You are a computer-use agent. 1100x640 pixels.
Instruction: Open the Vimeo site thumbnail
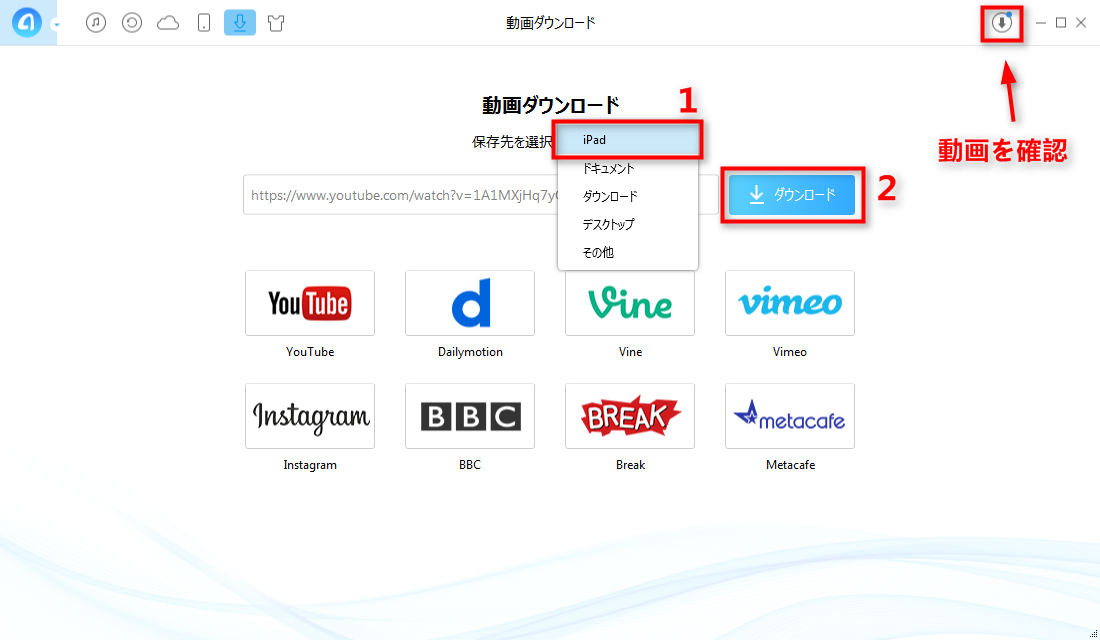tap(790, 303)
